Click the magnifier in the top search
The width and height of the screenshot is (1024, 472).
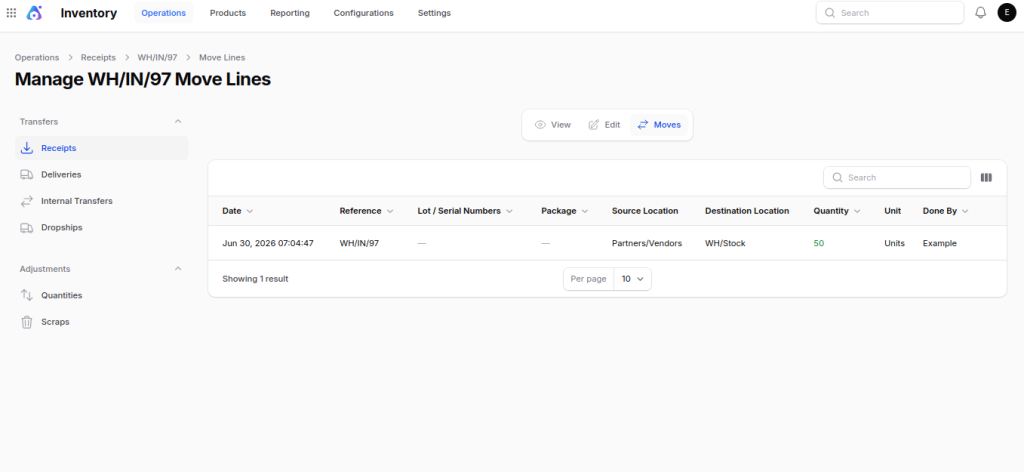[830, 12]
